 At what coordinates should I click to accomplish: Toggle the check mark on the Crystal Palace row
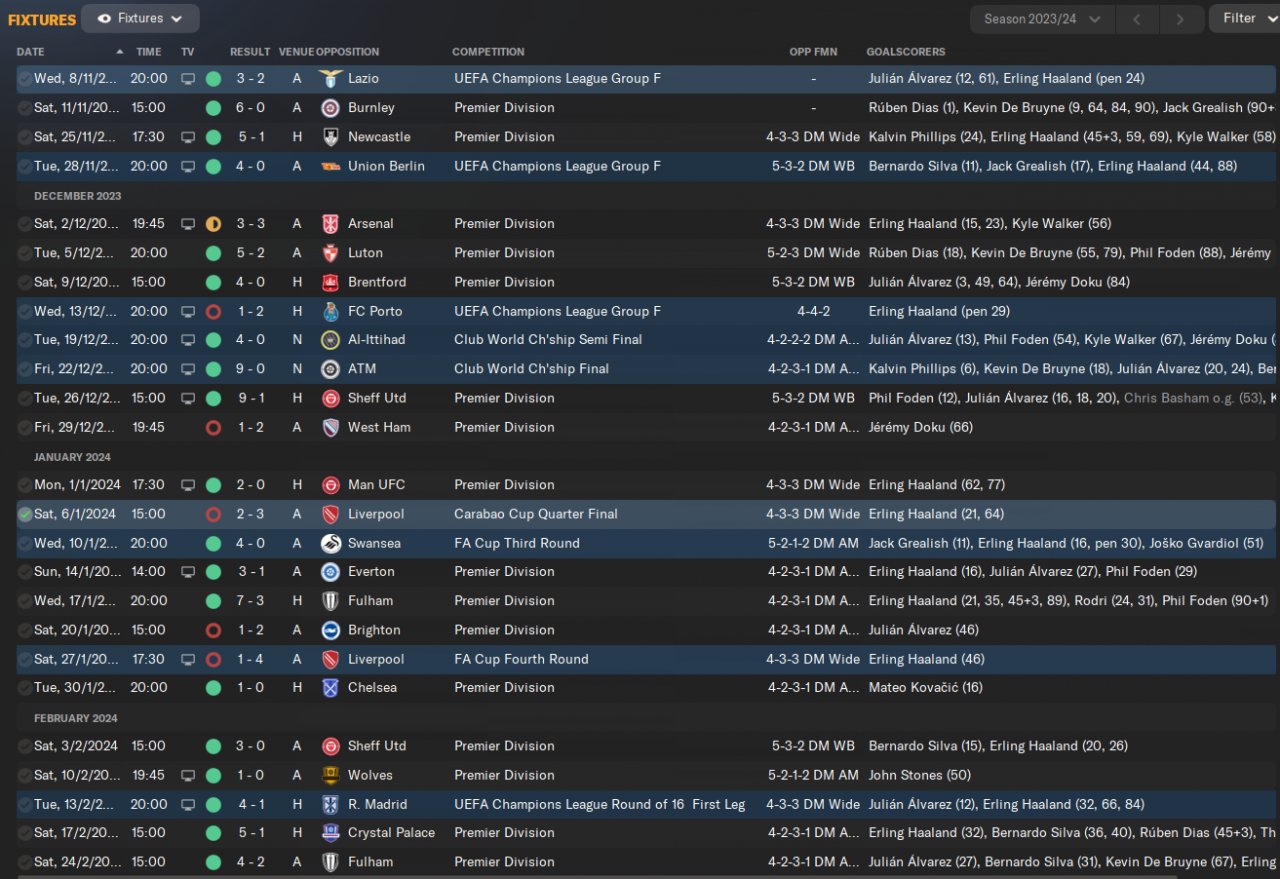(24, 833)
